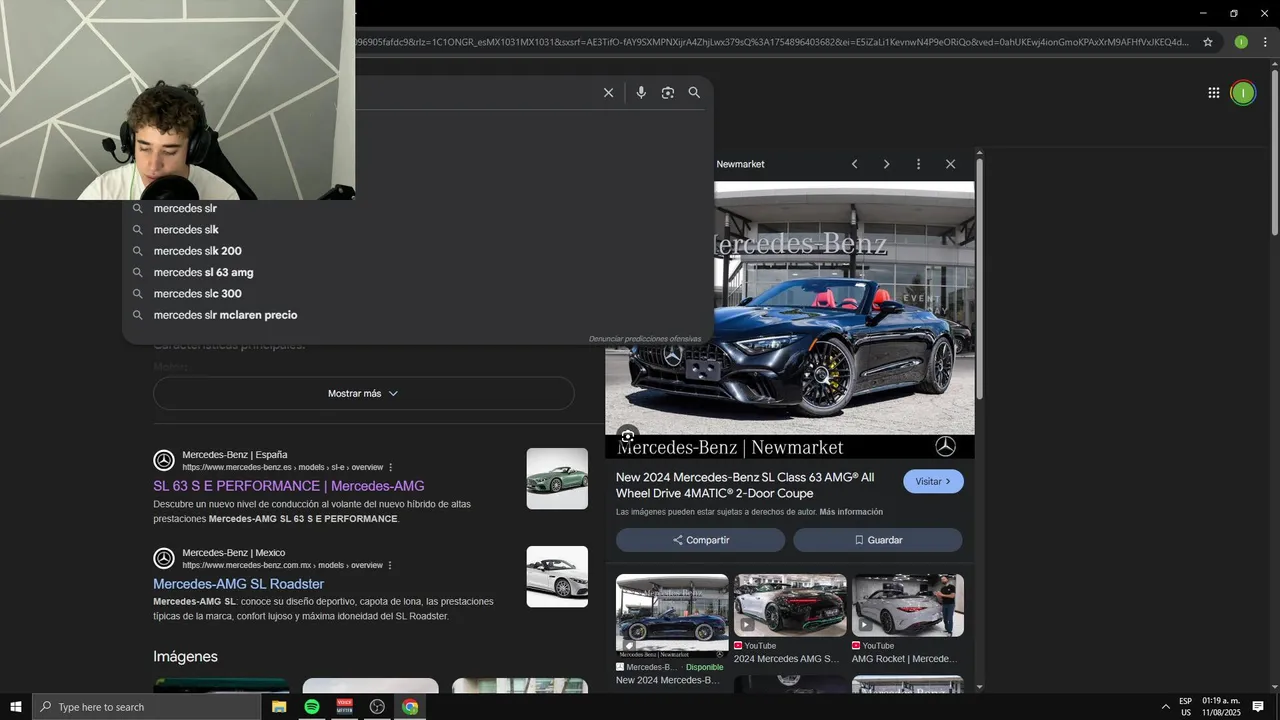Open YouTube thumbnail AMG Rocket
Image resolution: width=1280 pixels, height=720 pixels.
(x=908, y=605)
